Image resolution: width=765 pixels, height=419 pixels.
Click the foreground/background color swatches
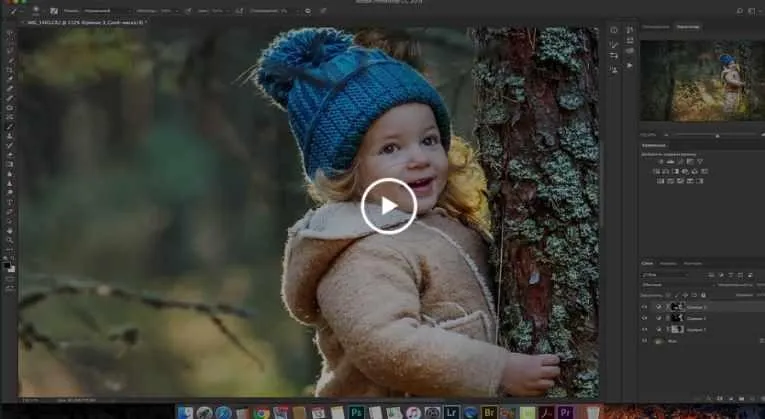(10, 267)
